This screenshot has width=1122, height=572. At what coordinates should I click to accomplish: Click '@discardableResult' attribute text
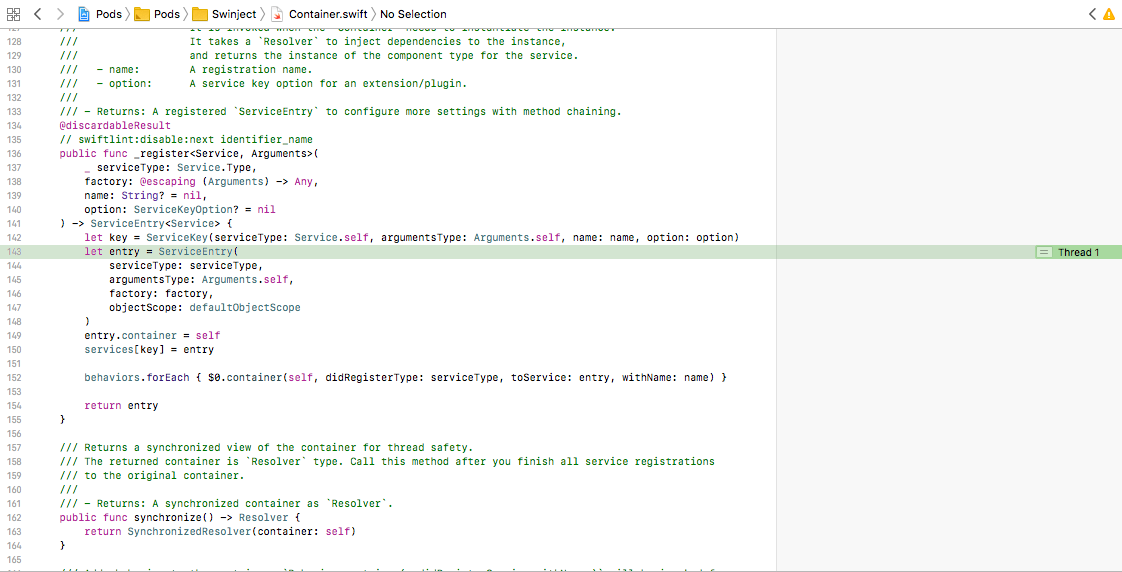click(115, 126)
